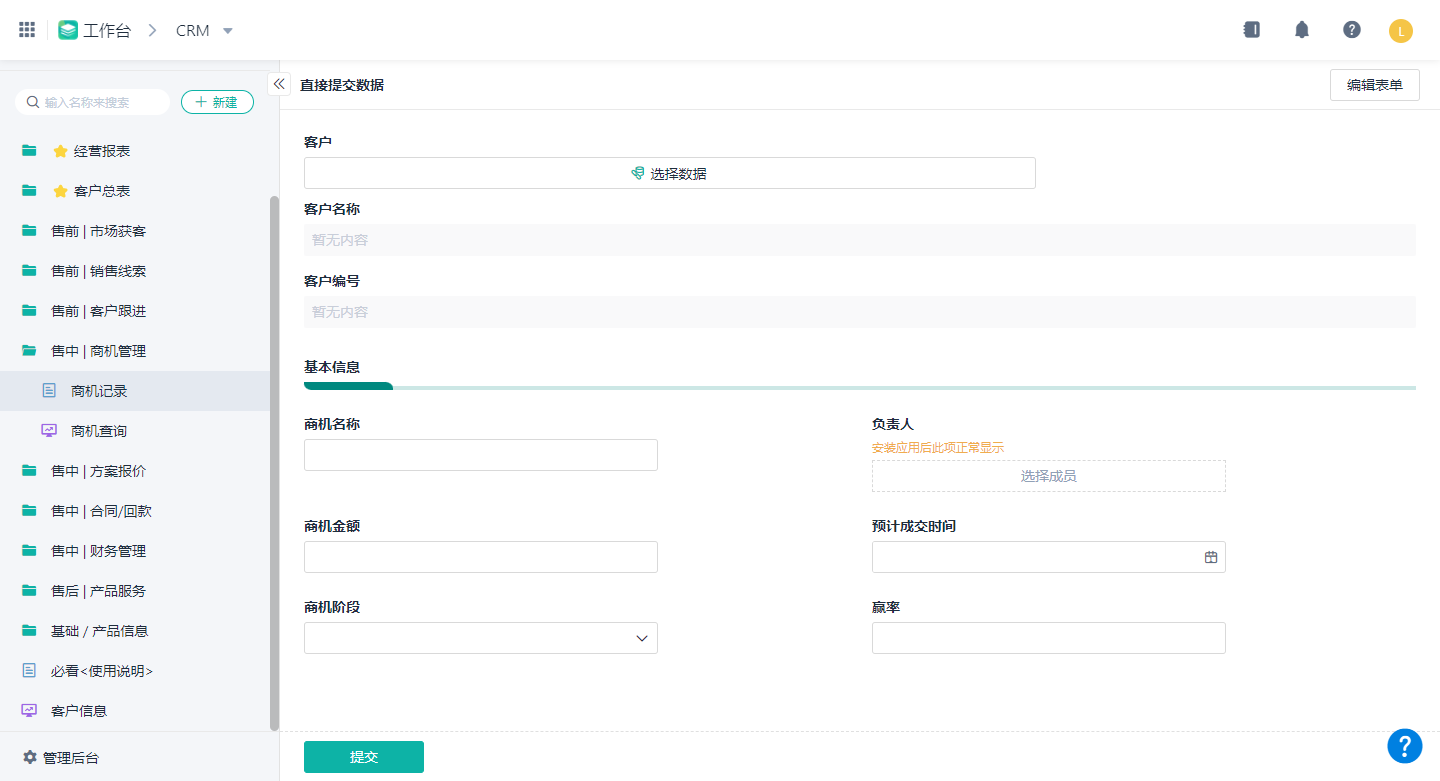Click the gear icon of 管理后台
The image size is (1440, 781).
(x=30, y=757)
